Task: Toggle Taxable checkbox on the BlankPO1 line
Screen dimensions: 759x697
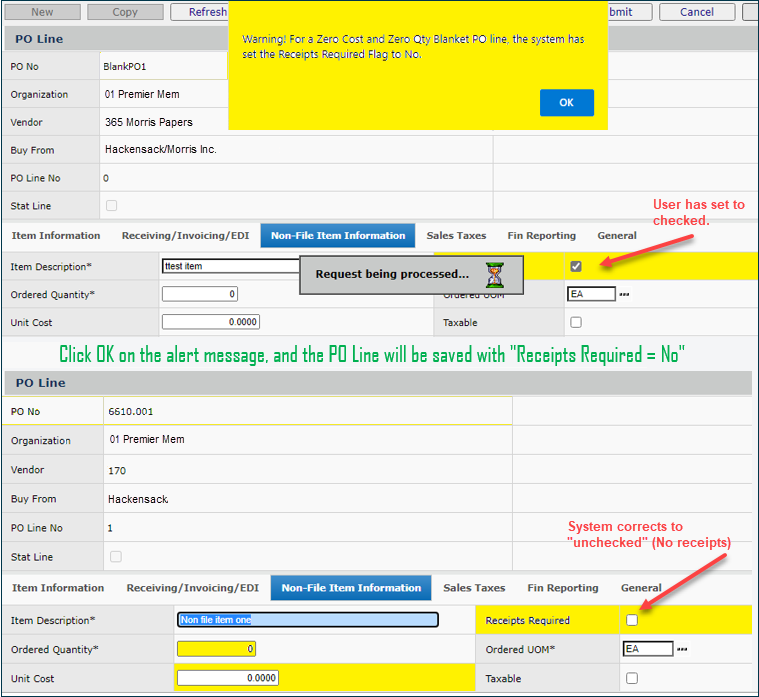Action: [576, 323]
